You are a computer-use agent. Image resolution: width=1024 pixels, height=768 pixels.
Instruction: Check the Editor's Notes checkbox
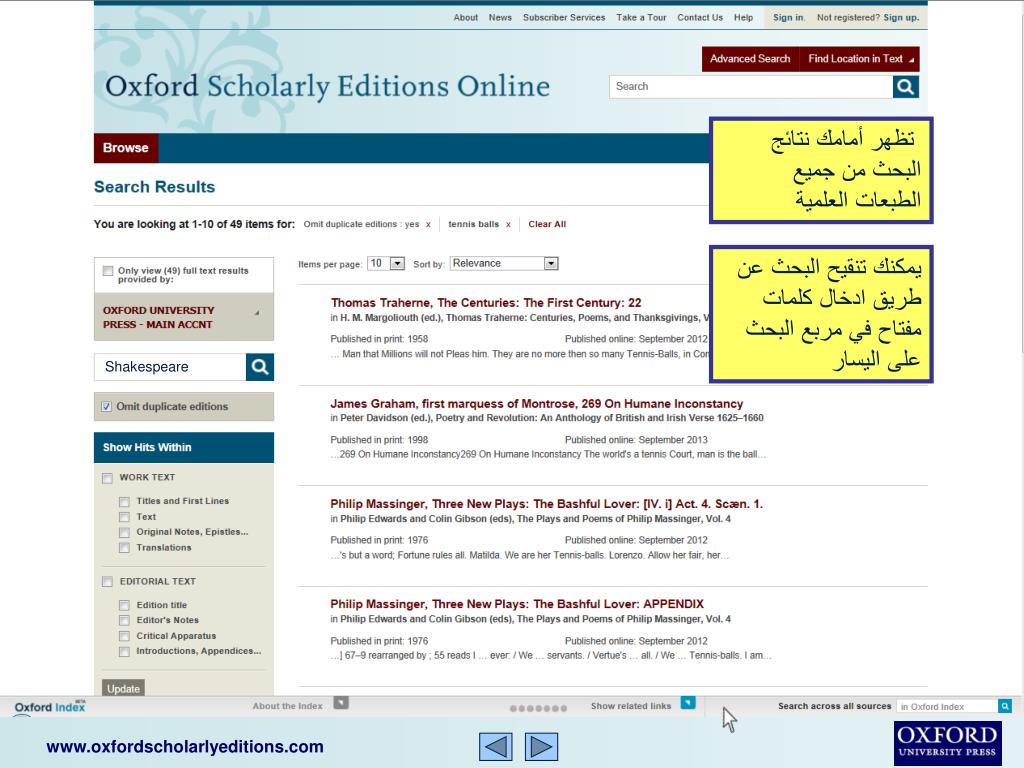point(124,620)
